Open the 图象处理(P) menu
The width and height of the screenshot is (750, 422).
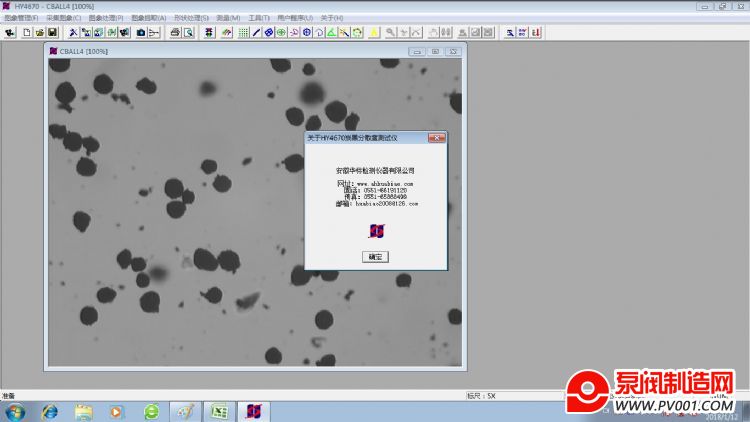point(106,18)
